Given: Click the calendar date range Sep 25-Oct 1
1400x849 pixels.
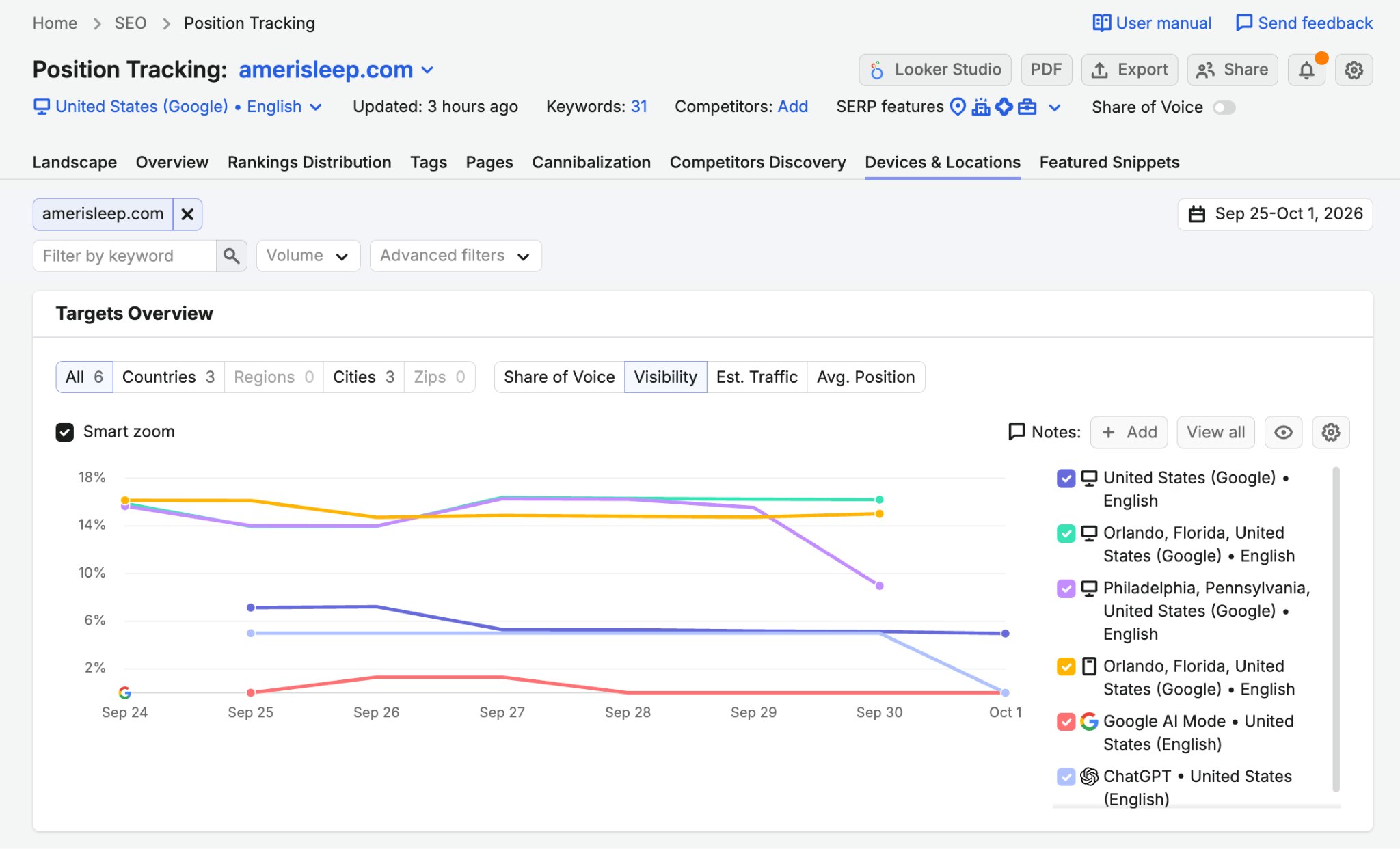Looking at the screenshot, I should (x=1275, y=214).
